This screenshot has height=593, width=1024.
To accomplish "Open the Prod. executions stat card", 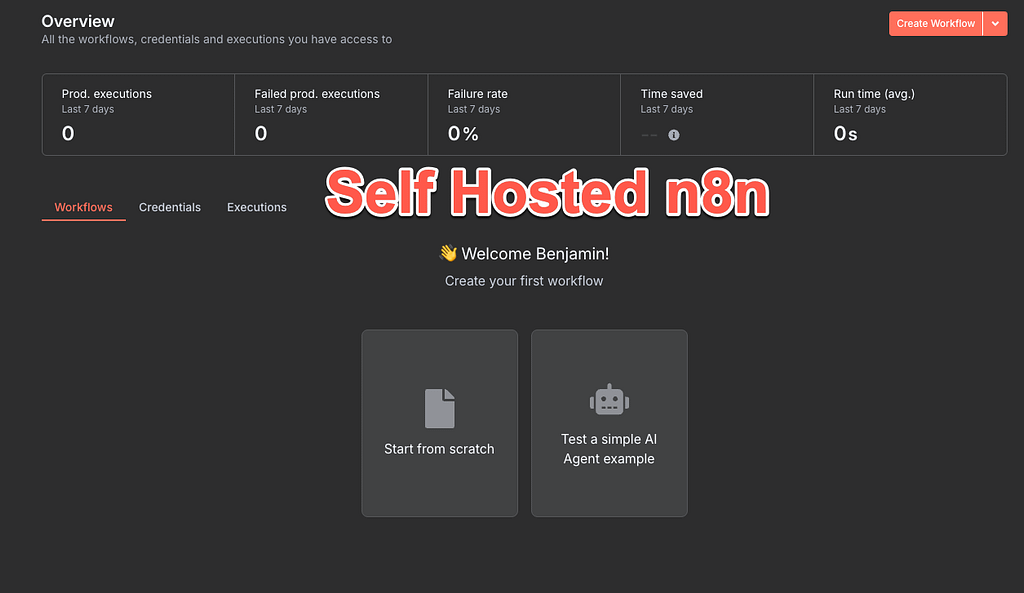I will [138, 114].
